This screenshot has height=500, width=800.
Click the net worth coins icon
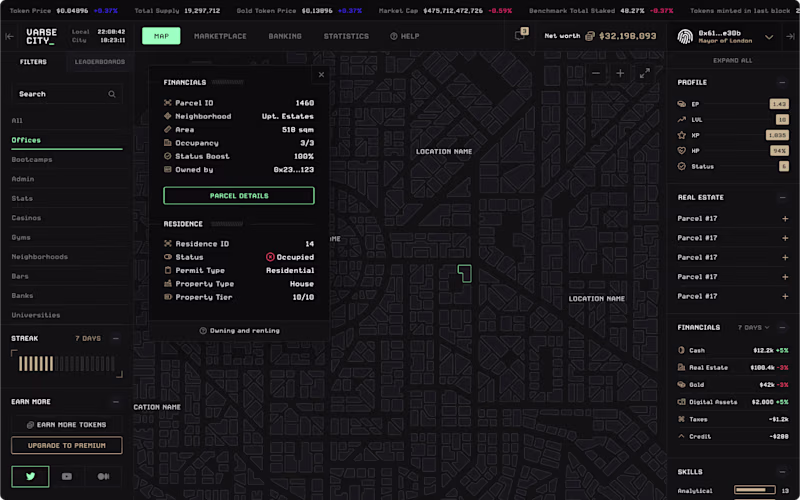(590, 36)
